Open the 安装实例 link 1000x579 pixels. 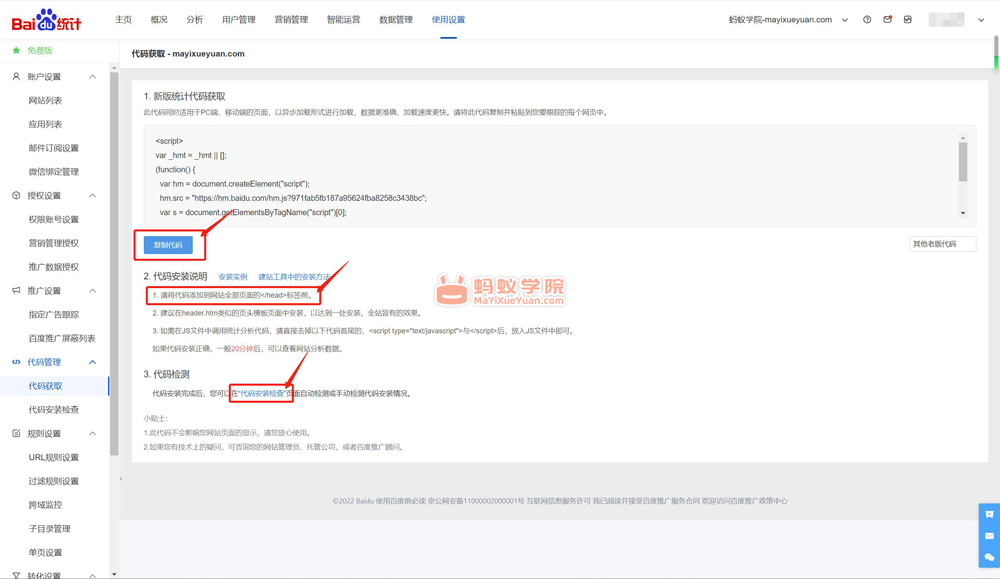tap(233, 277)
